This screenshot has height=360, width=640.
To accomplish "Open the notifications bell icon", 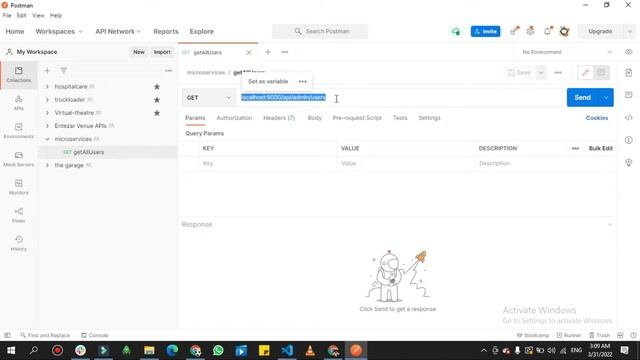I will [x=547, y=31].
